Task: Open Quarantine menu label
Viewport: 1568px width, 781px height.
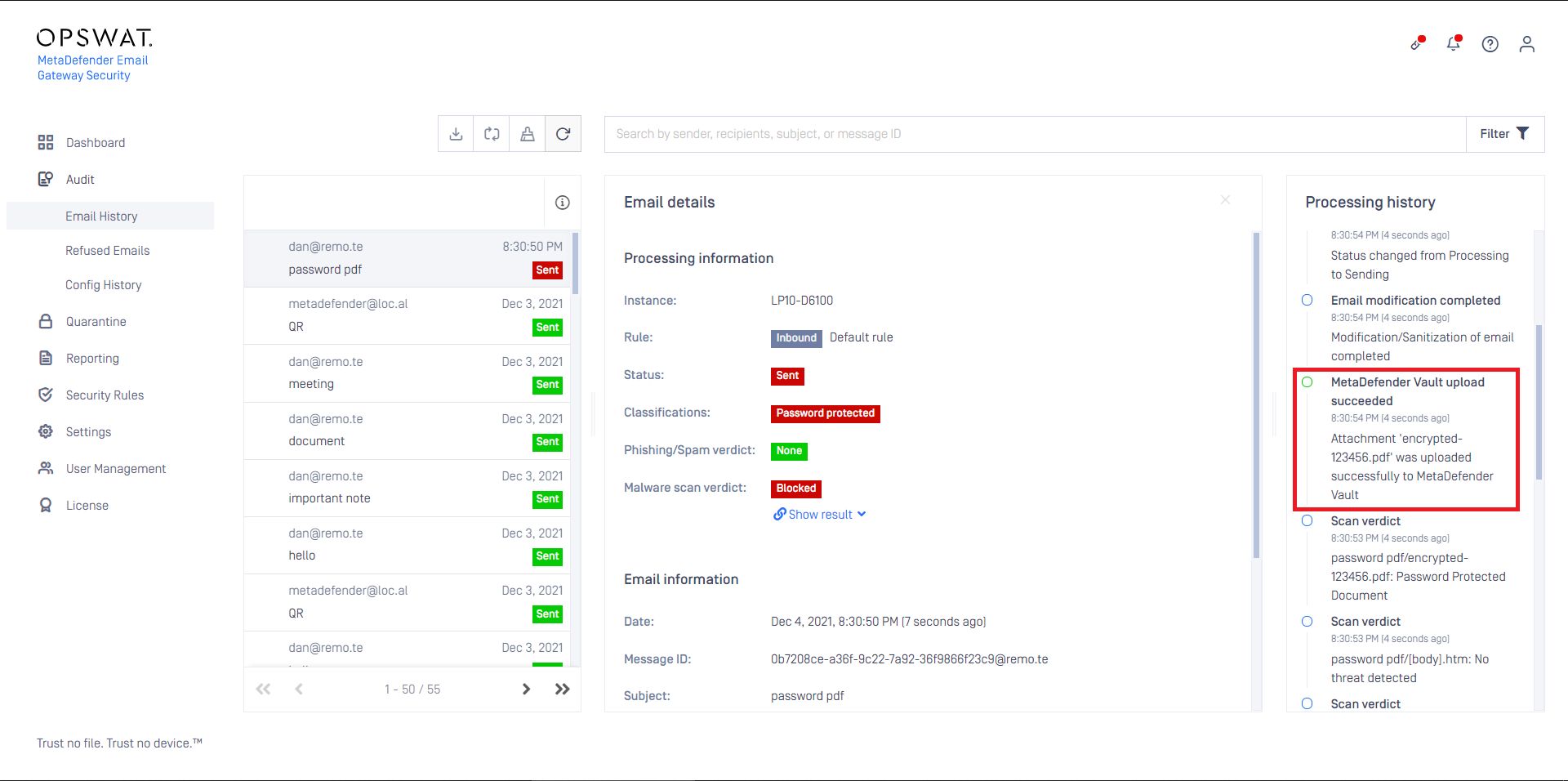Action: 96,321
